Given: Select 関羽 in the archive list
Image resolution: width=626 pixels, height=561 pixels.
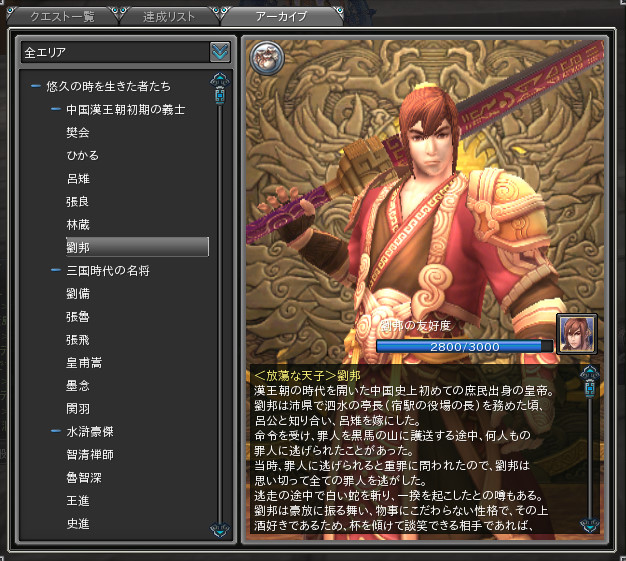Looking at the screenshot, I should click(x=78, y=408).
